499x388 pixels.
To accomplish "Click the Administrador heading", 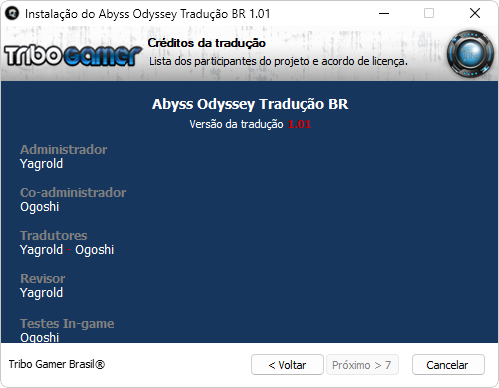I will [64, 150].
